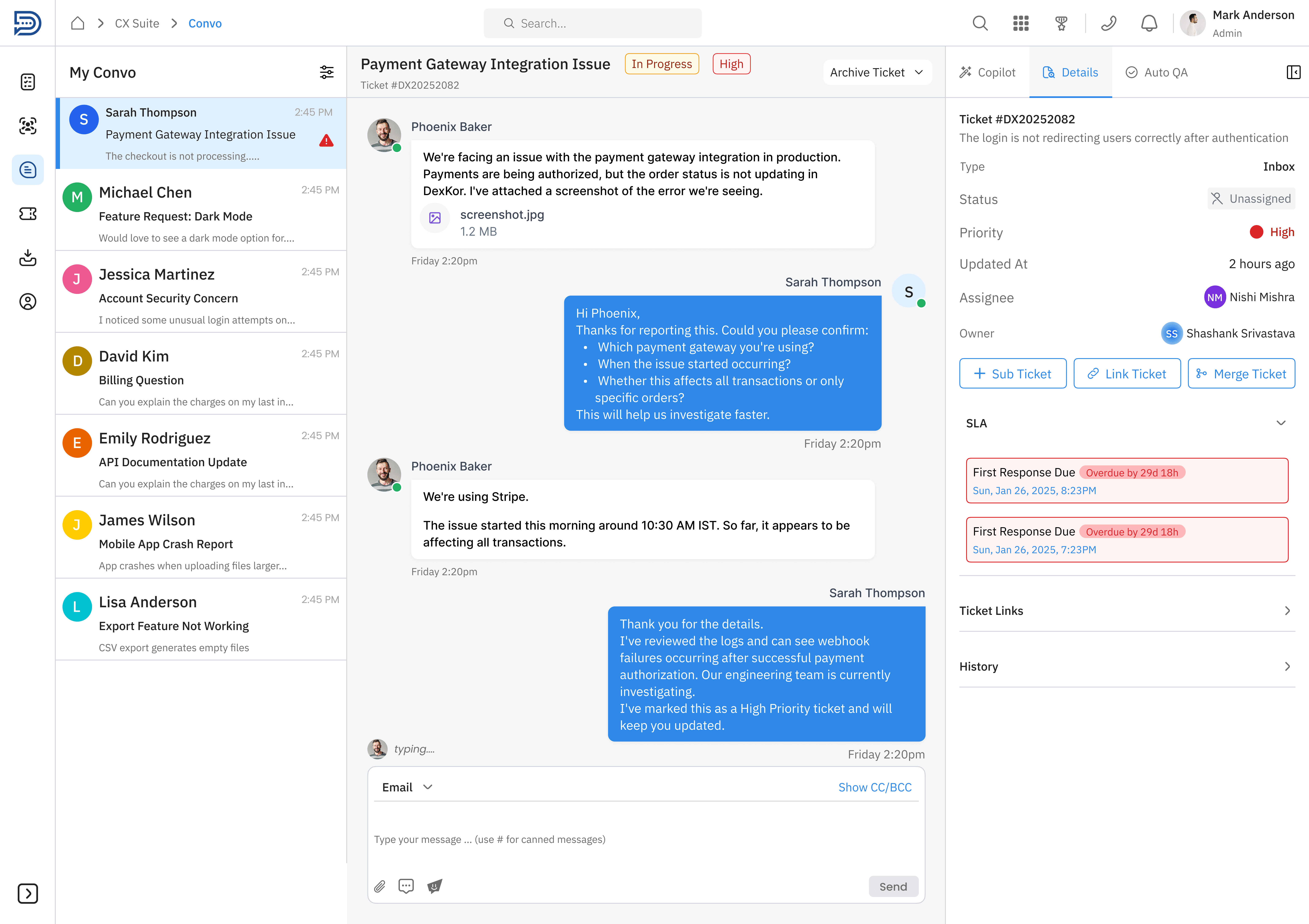Open the Unassigned status selector
This screenshot has height=924, width=1309.
click(1251, 199)
